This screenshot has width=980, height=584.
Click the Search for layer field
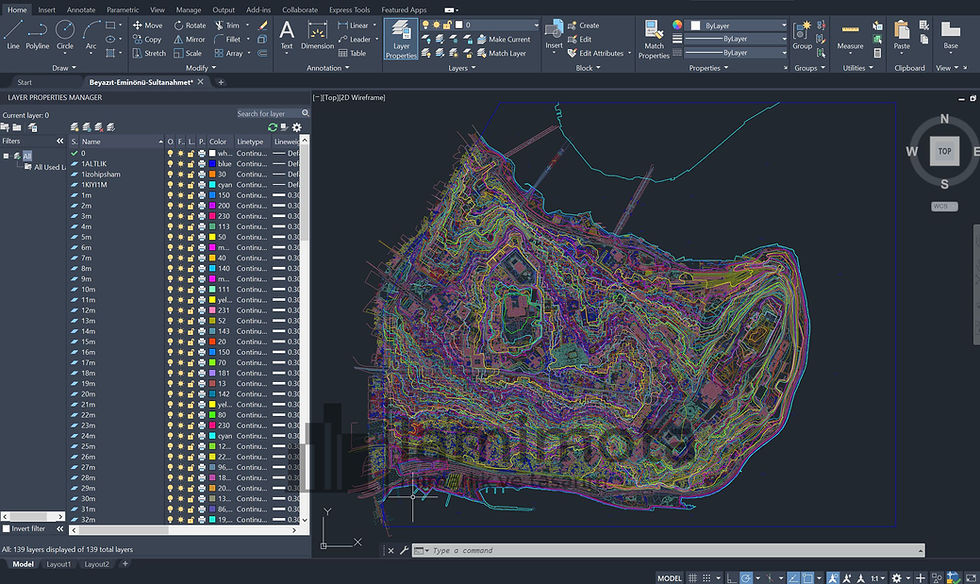click(x=269, y=113)
